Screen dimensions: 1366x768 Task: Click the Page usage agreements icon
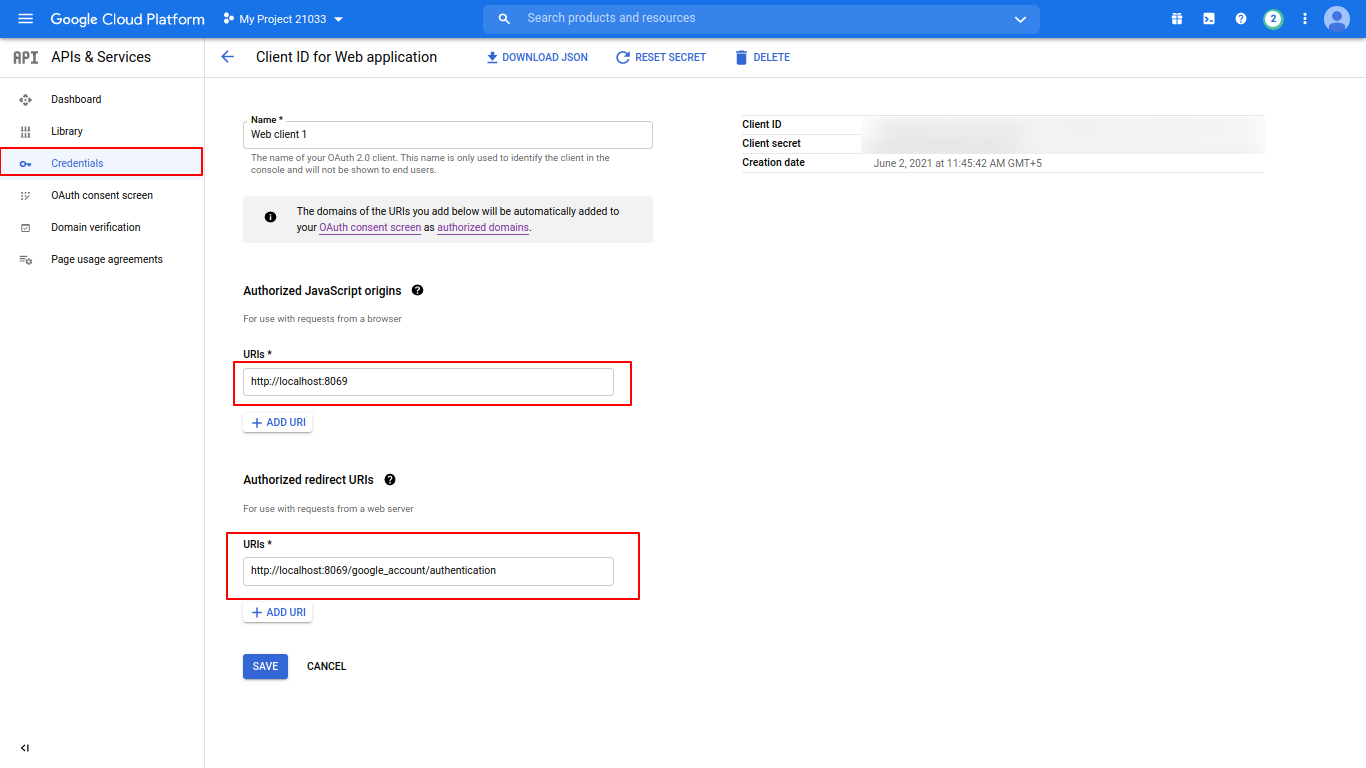[26, 260]
